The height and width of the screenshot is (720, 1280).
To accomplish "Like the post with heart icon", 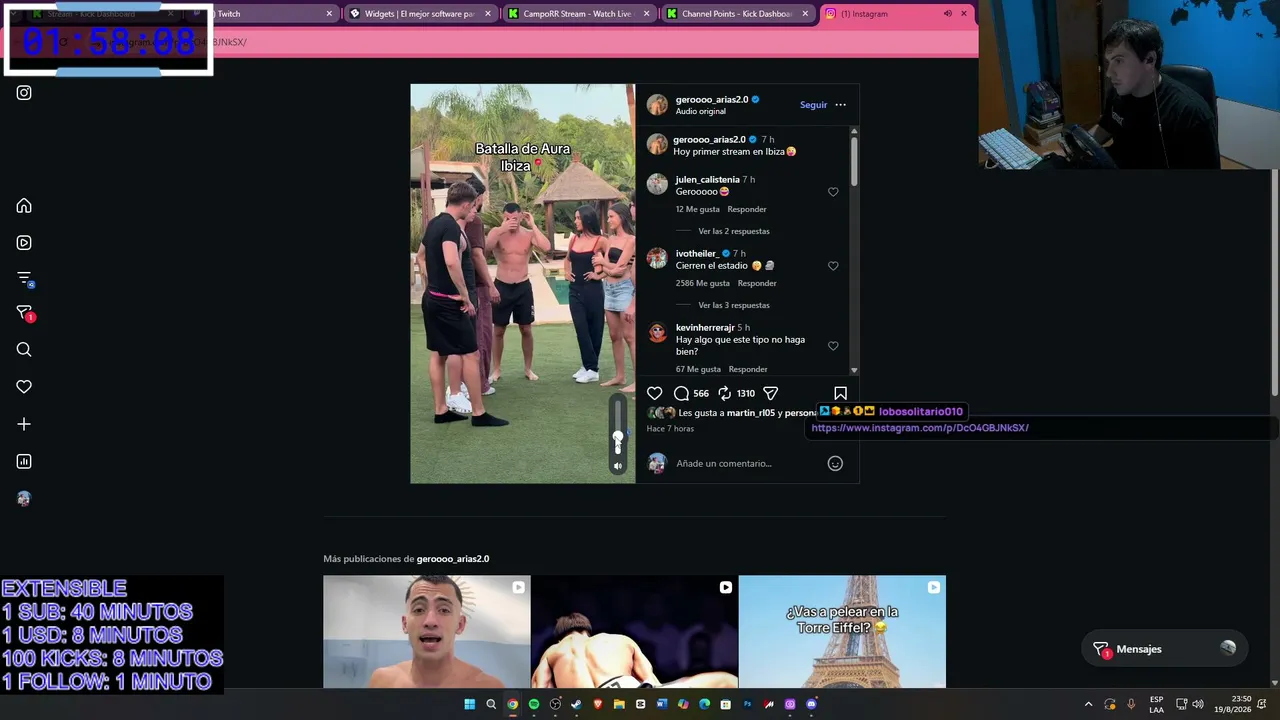I will click(x=655, y=394).
